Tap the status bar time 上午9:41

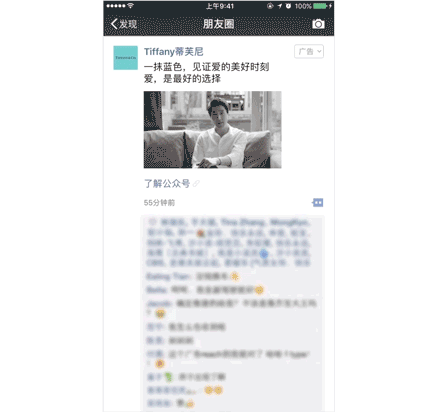pos(220,6)
